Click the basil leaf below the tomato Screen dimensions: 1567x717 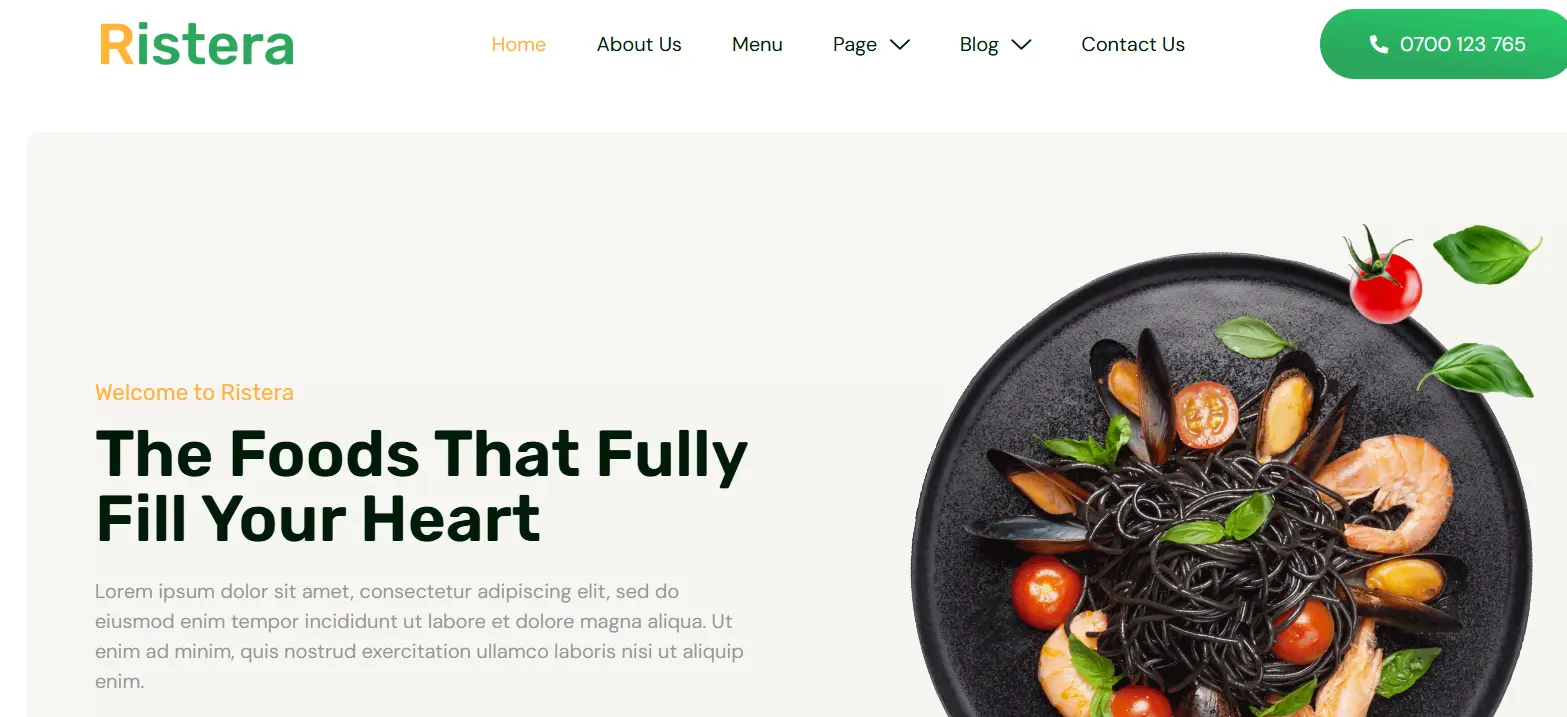(x=1476, y=370)
